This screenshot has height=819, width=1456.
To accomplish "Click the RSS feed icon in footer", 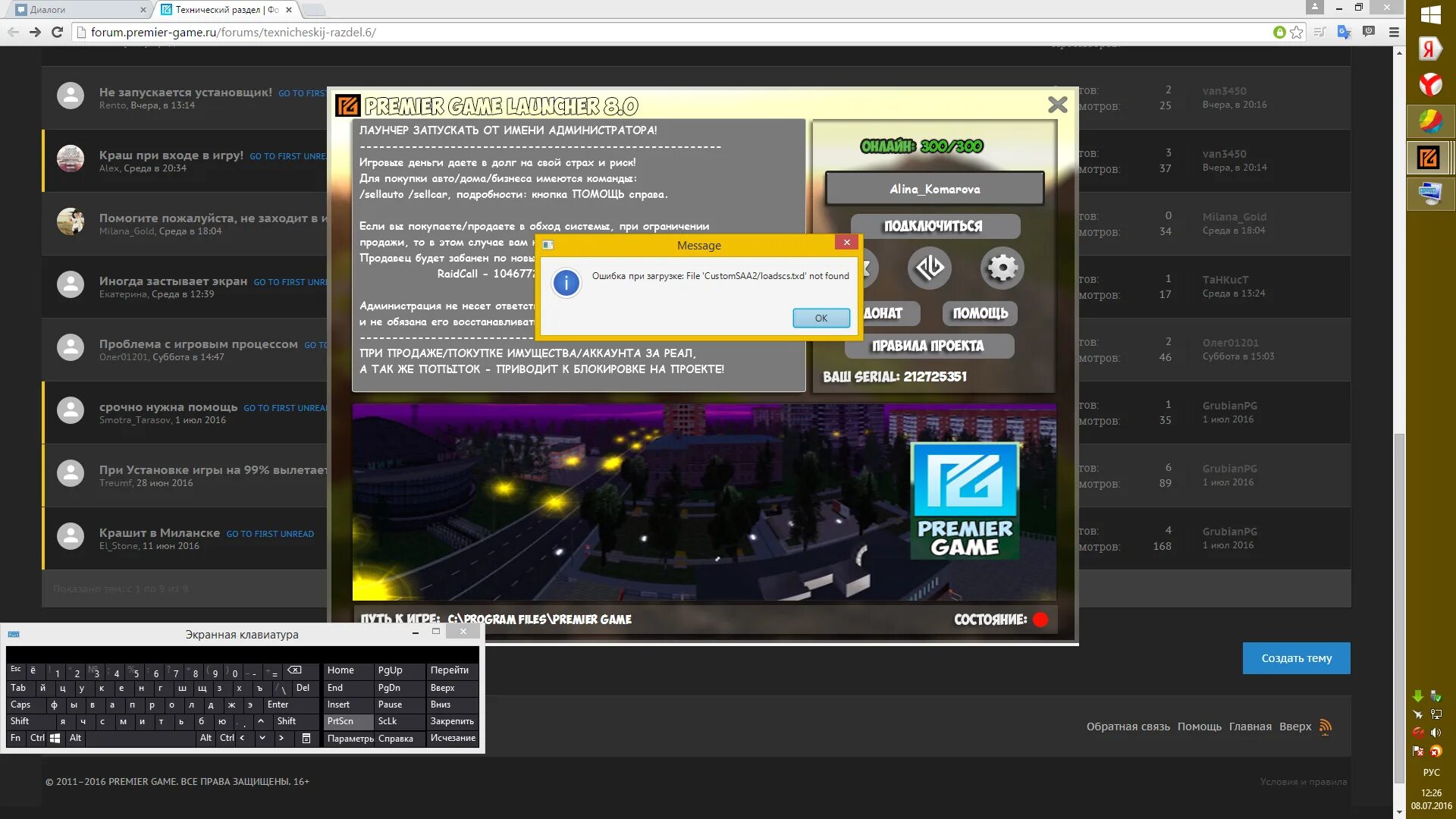I will pyautogui.click(x=1326, y=726).
